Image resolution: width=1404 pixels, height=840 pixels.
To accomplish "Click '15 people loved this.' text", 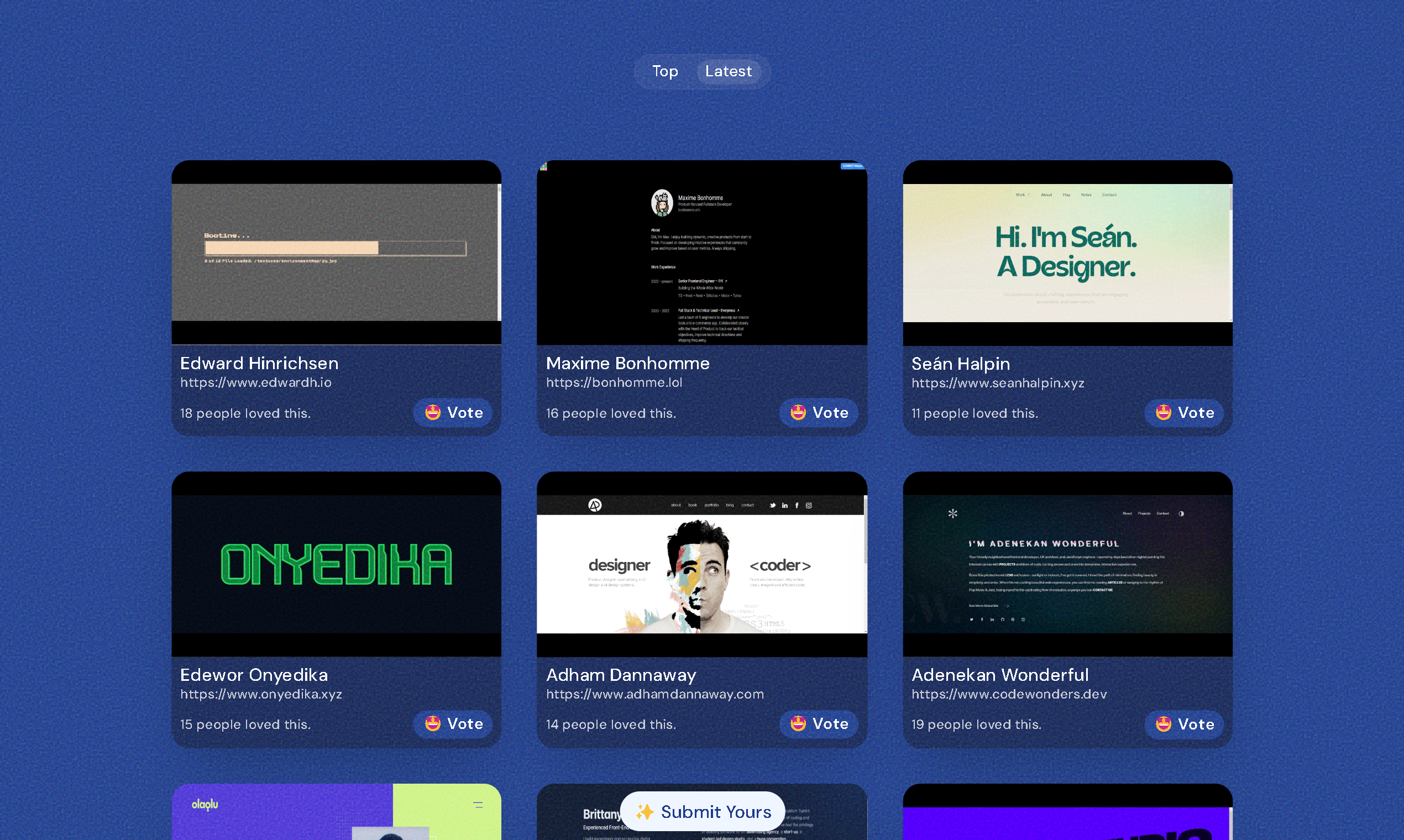I will (245, 725).
